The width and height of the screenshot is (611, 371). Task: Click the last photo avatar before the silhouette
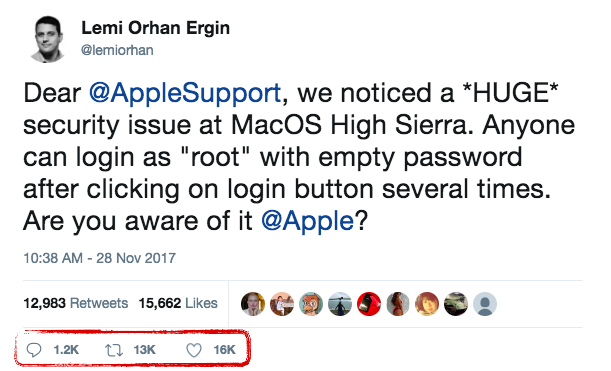[x=456, y=304]
